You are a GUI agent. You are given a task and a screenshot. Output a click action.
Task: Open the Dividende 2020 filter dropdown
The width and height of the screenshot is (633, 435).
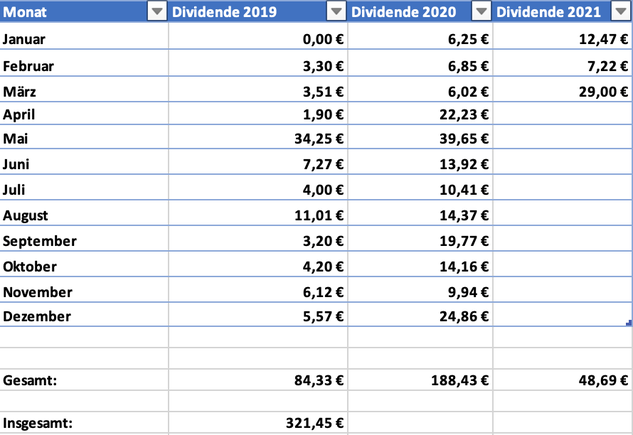click(481, 11)
